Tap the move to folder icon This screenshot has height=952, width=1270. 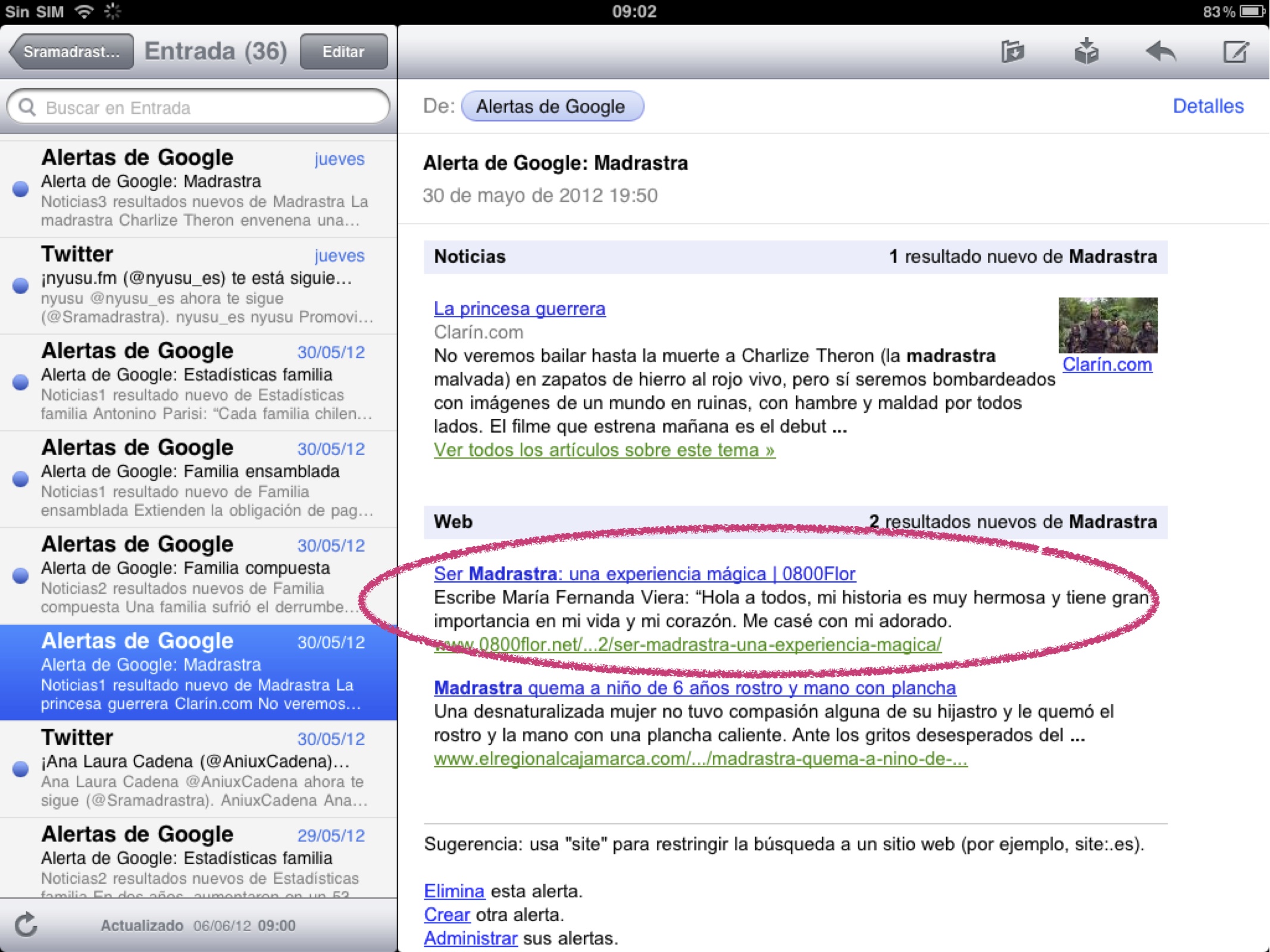click(x=1012, y=52)
